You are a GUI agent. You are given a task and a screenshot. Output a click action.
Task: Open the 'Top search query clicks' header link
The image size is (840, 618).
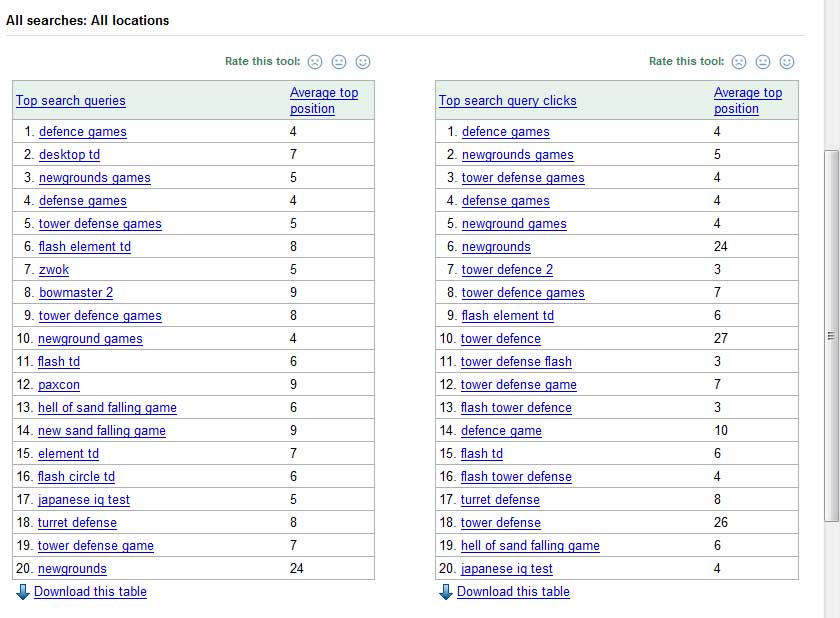(507, 101)
